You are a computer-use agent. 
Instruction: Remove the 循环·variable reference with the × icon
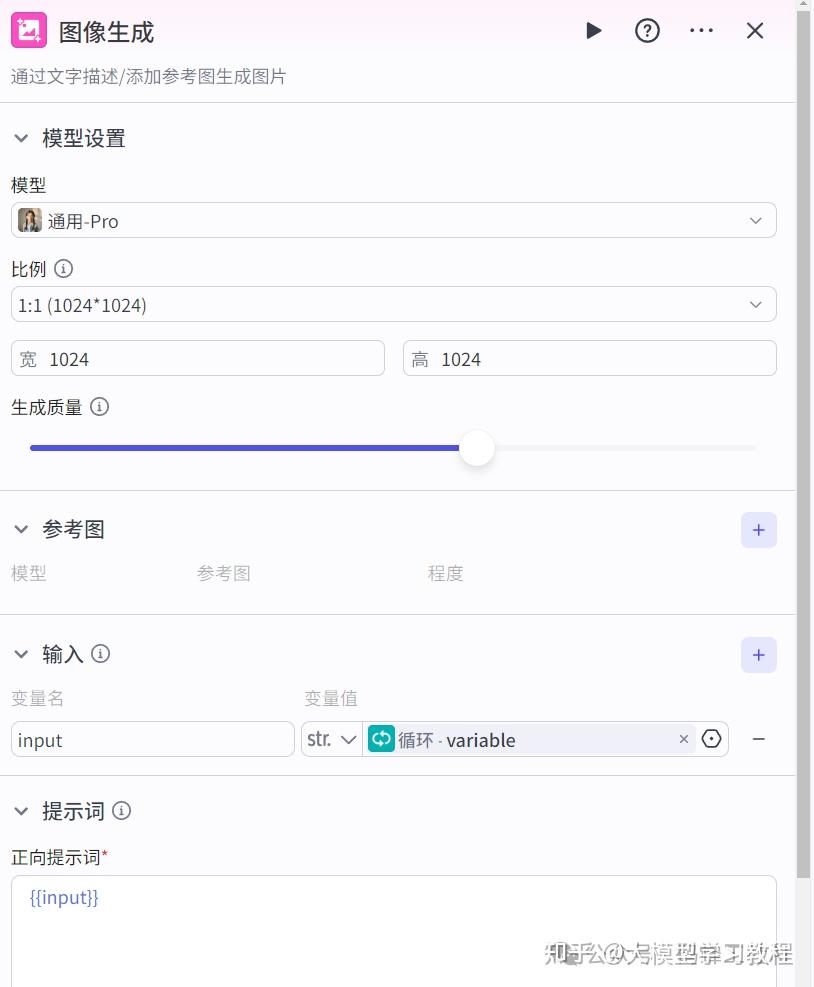[x=684, y=739]
